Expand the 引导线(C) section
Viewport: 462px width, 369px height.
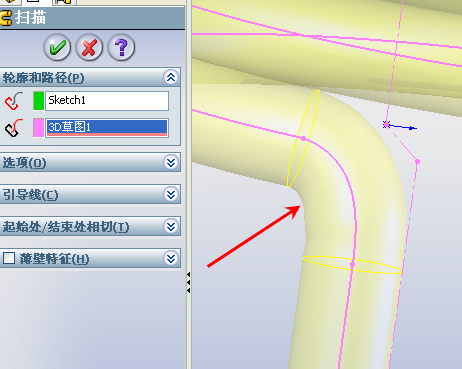click(171, 194)
